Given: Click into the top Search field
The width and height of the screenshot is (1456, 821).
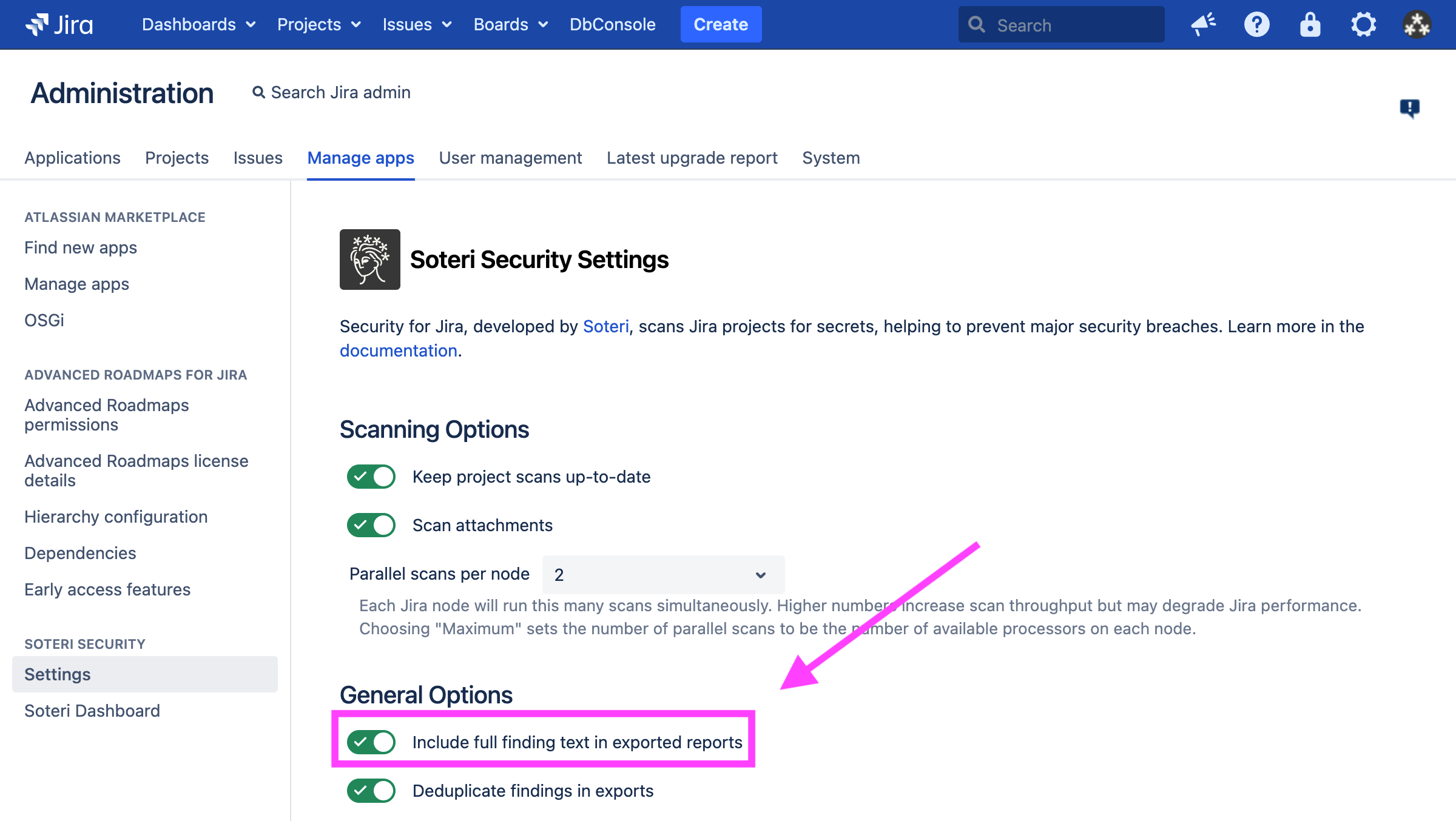Looking at the screenshot, I should pyautogui.click(x=1062, y=24).
